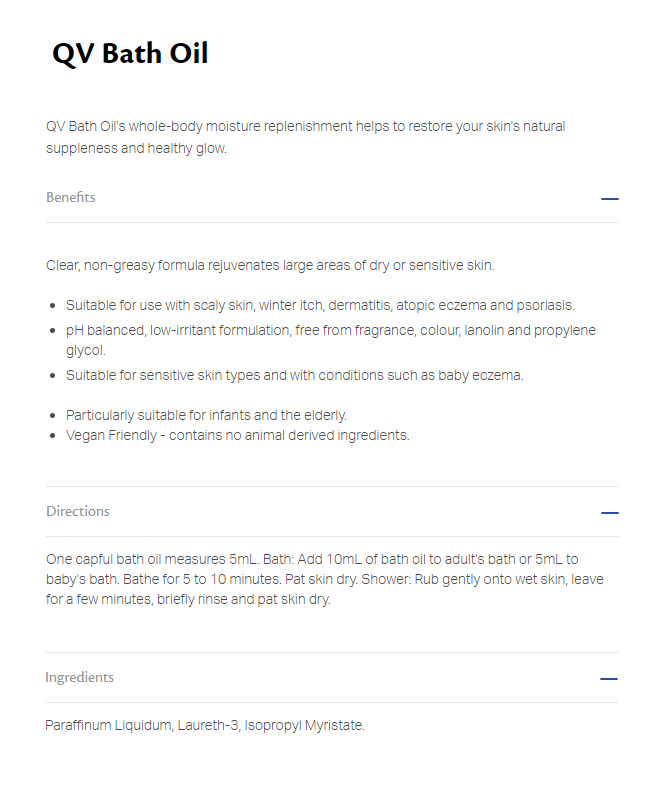Select the scaly skin, winter itch bullet

pyautogui.click(x=320, y=305)
